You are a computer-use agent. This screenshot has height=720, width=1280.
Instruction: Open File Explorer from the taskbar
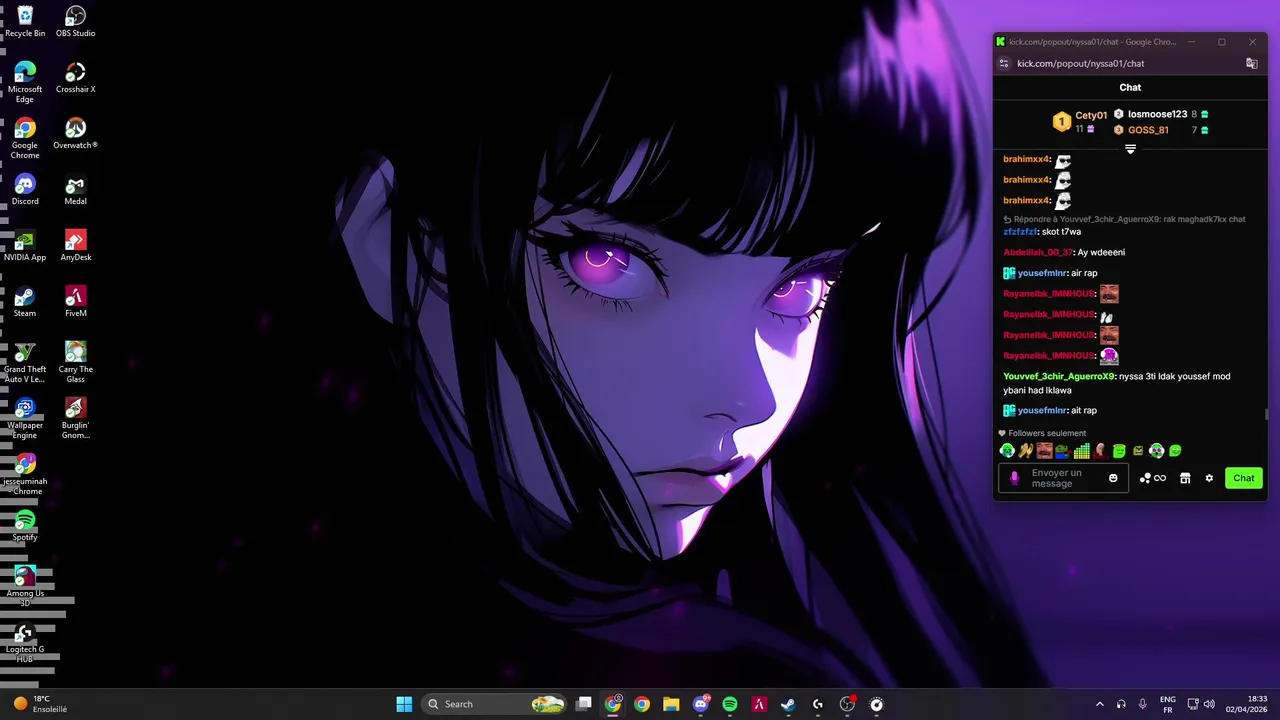(x=671, y=704)
